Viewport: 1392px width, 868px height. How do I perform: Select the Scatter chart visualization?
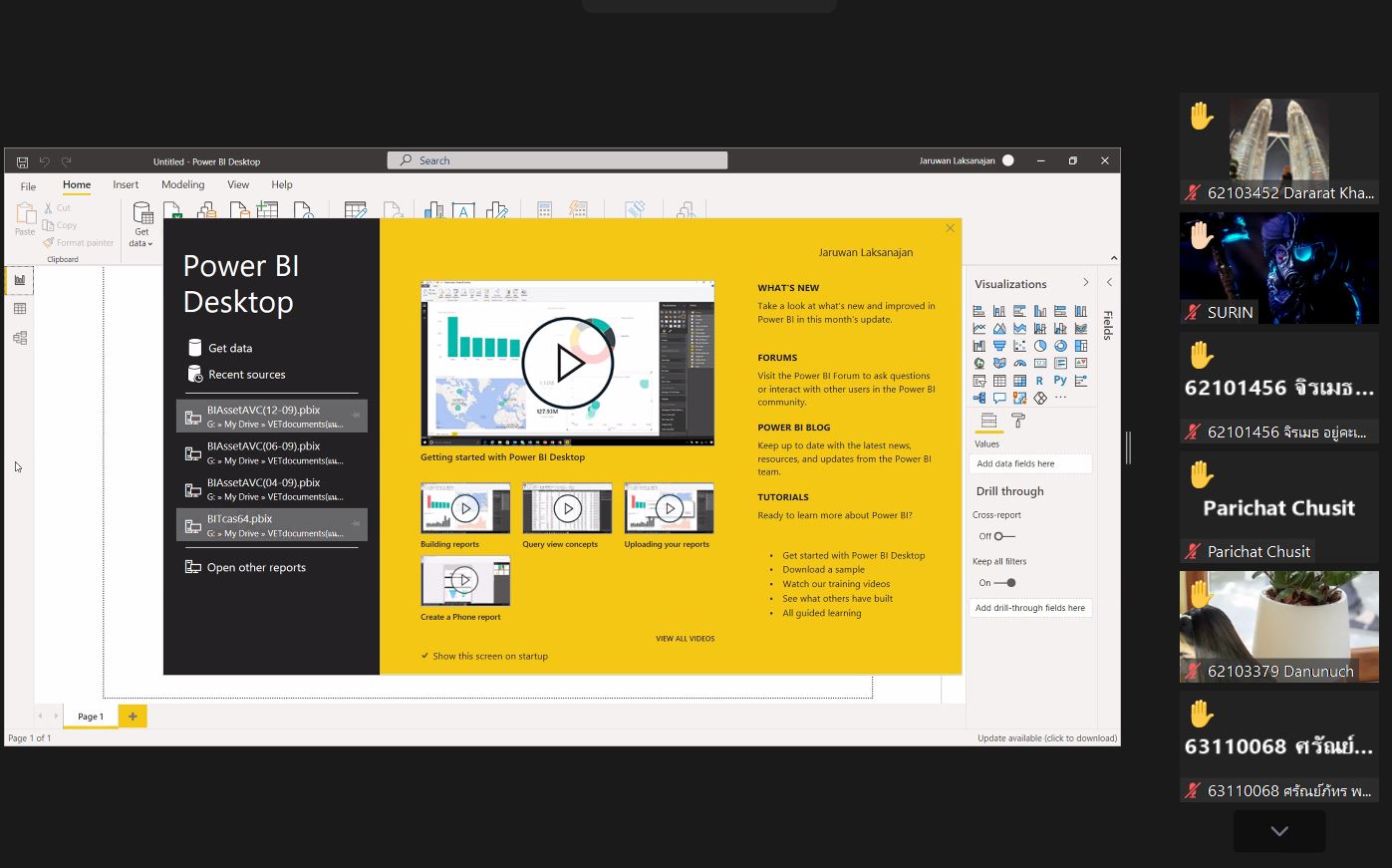click(1019, 346)
